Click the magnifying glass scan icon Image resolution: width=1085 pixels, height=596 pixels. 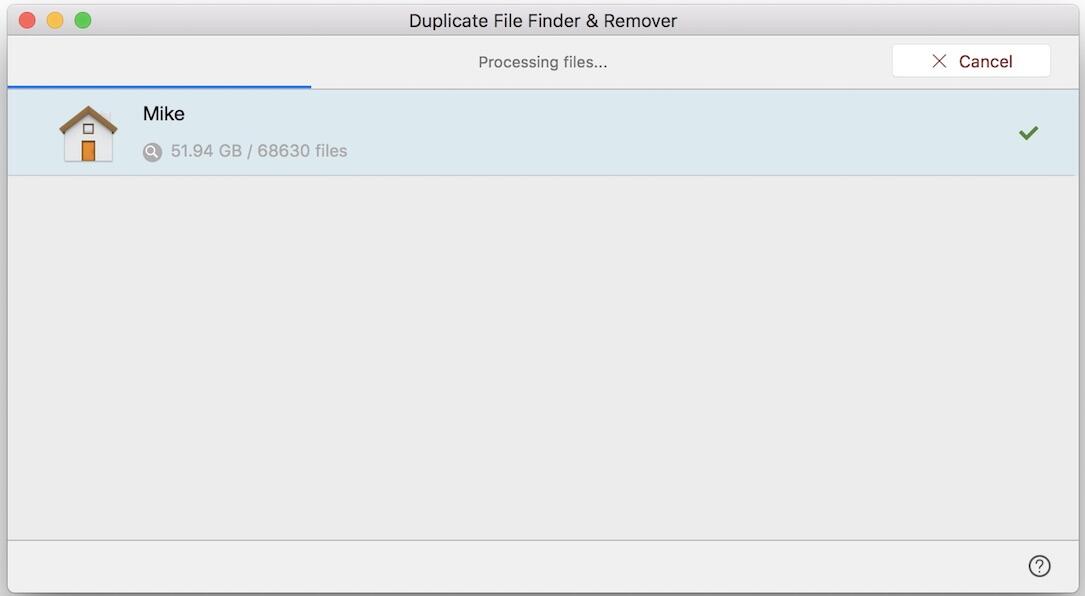pos(152,152)
